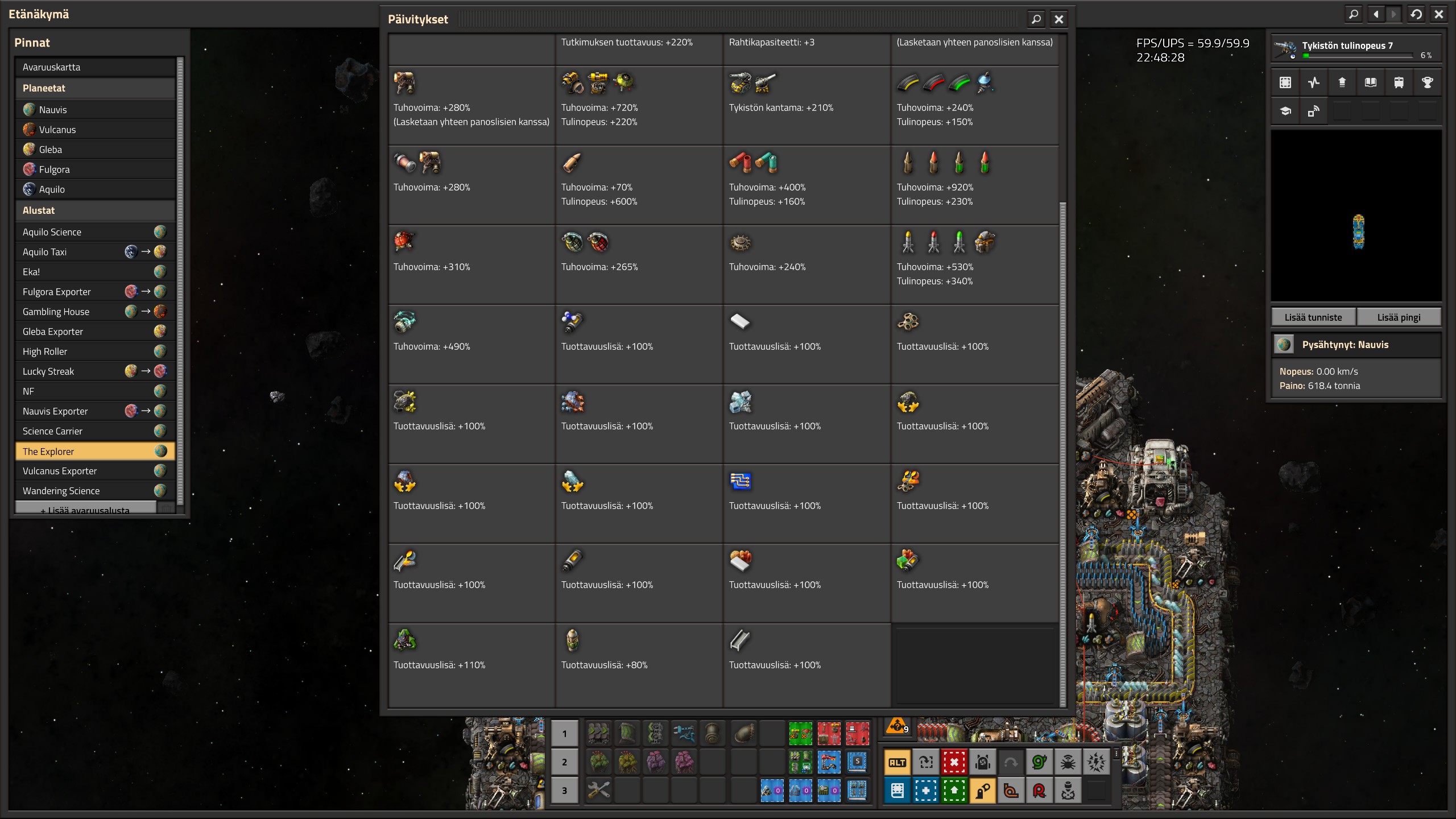Open the remote view satellite icon
The height and width of the screenshot is (819, 1456).
(1314, 111)
